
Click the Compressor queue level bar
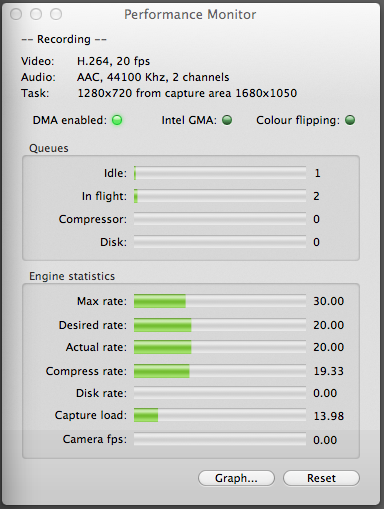point(220,219)
